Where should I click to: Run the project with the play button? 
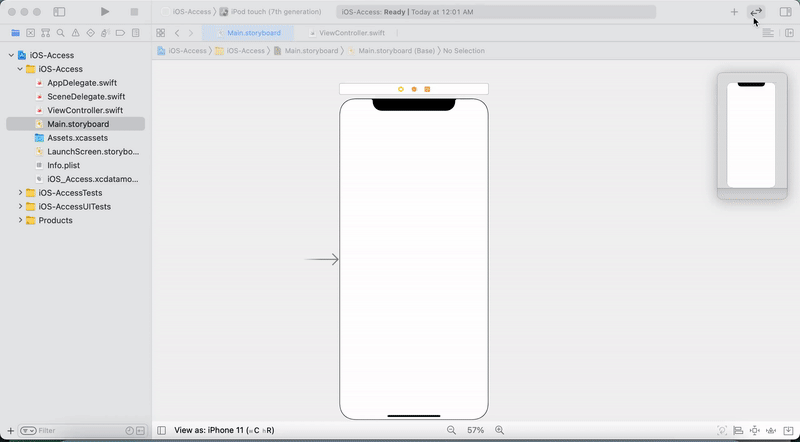[105, 12]
